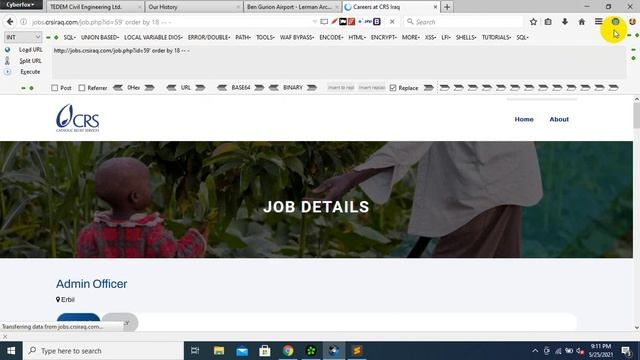Click the bookmarks list clipboard icon
This screenshot has width=640, height=360.
click(548, 22)
